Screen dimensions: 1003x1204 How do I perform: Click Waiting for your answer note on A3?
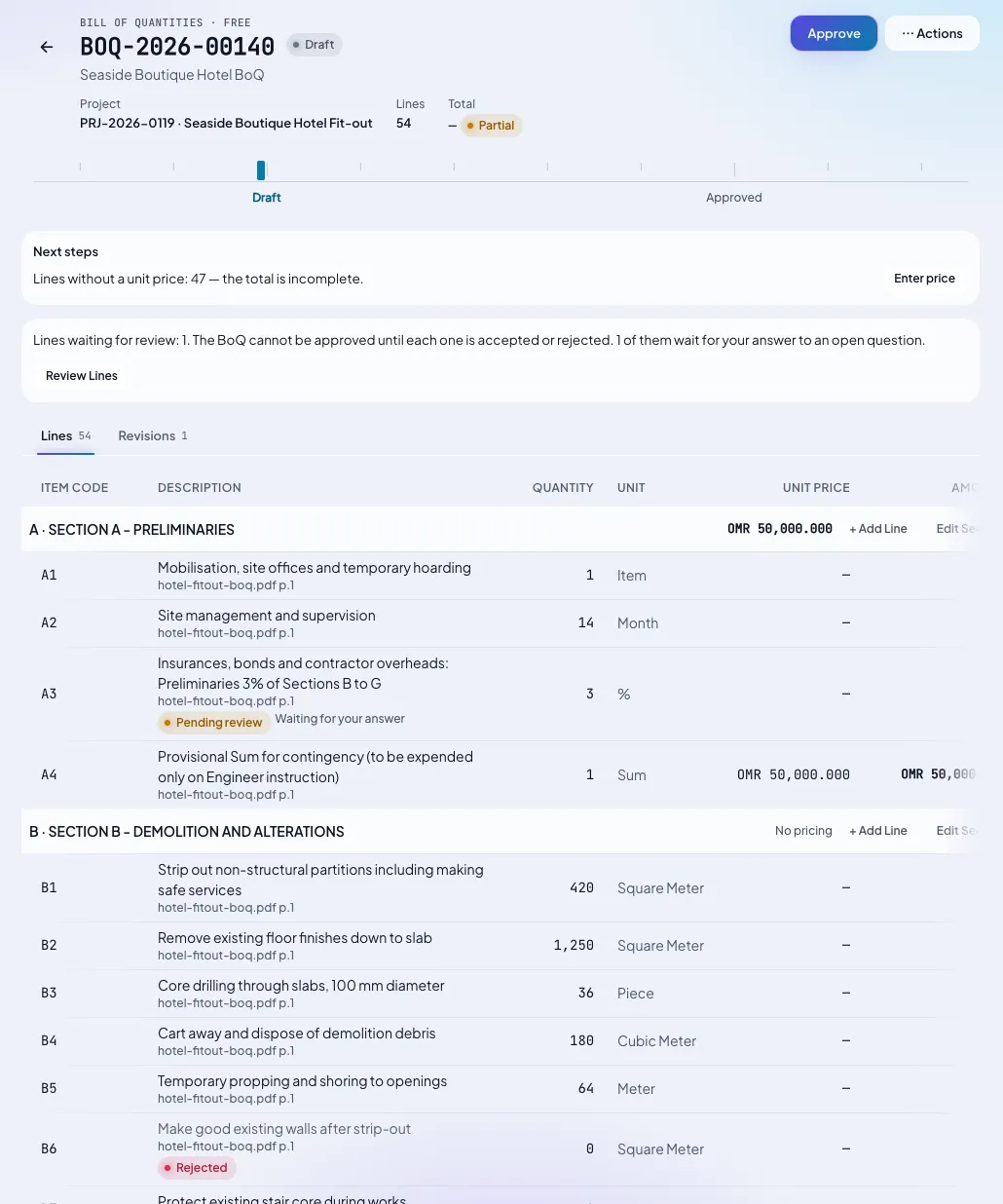pos(340,719)
